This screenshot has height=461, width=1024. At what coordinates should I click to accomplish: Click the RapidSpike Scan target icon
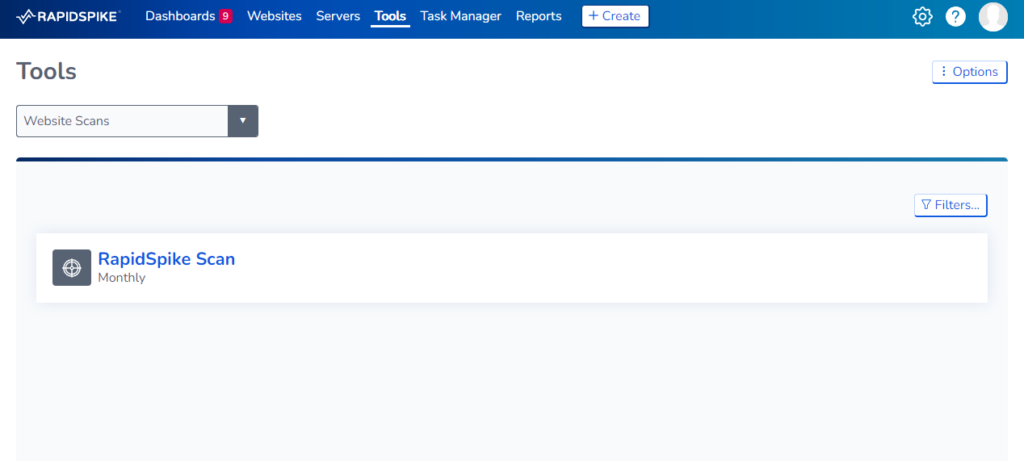tap(72, 268)
